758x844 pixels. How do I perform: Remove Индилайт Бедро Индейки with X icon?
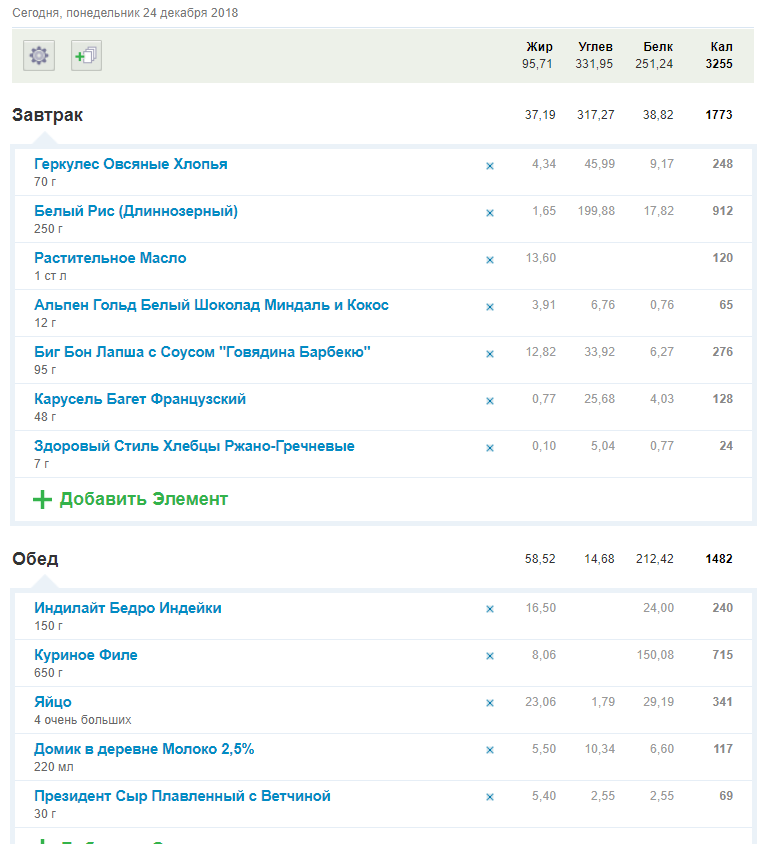[490, 610]
